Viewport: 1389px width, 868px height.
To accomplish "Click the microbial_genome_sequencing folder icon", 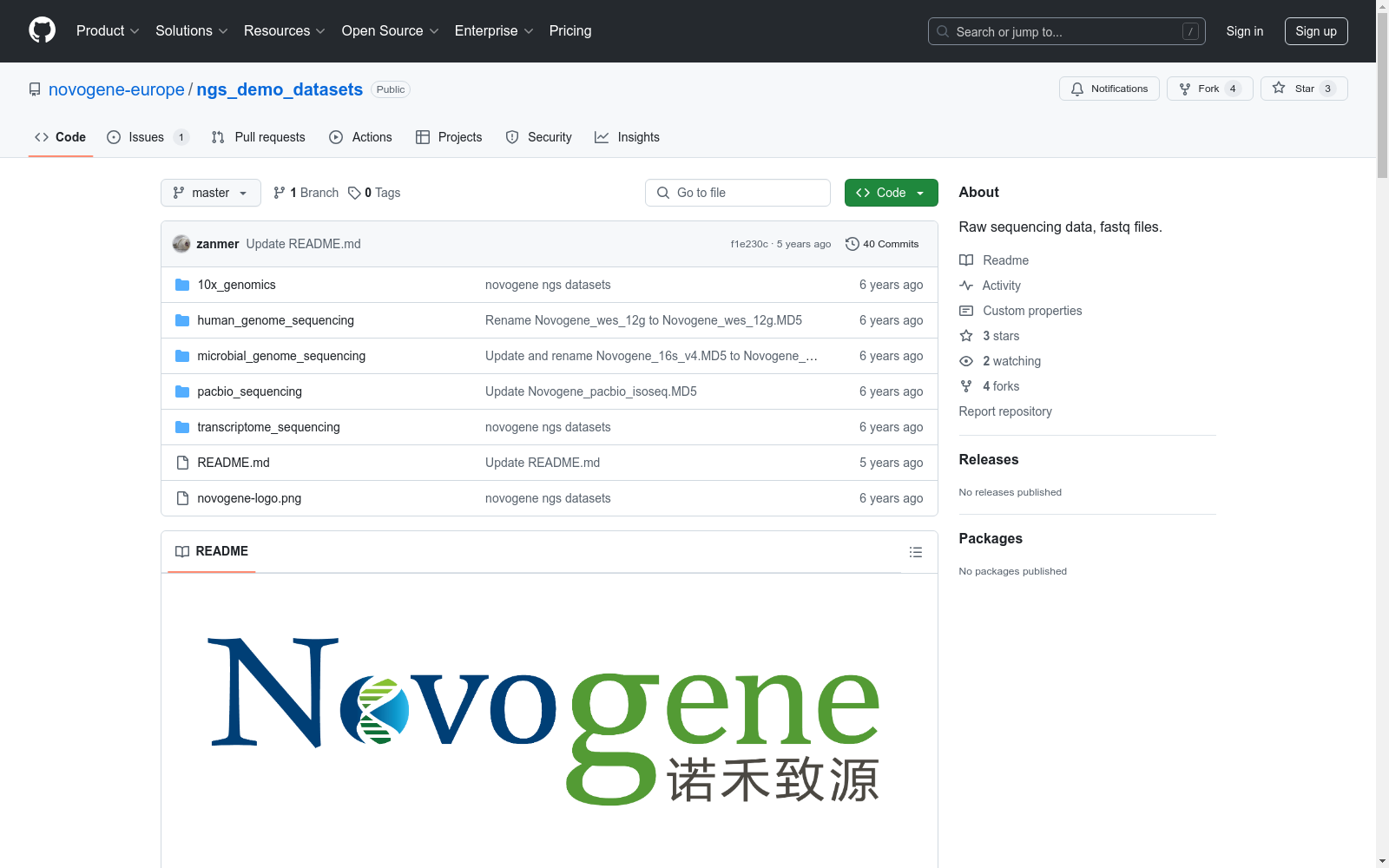I will pos(182,356).
